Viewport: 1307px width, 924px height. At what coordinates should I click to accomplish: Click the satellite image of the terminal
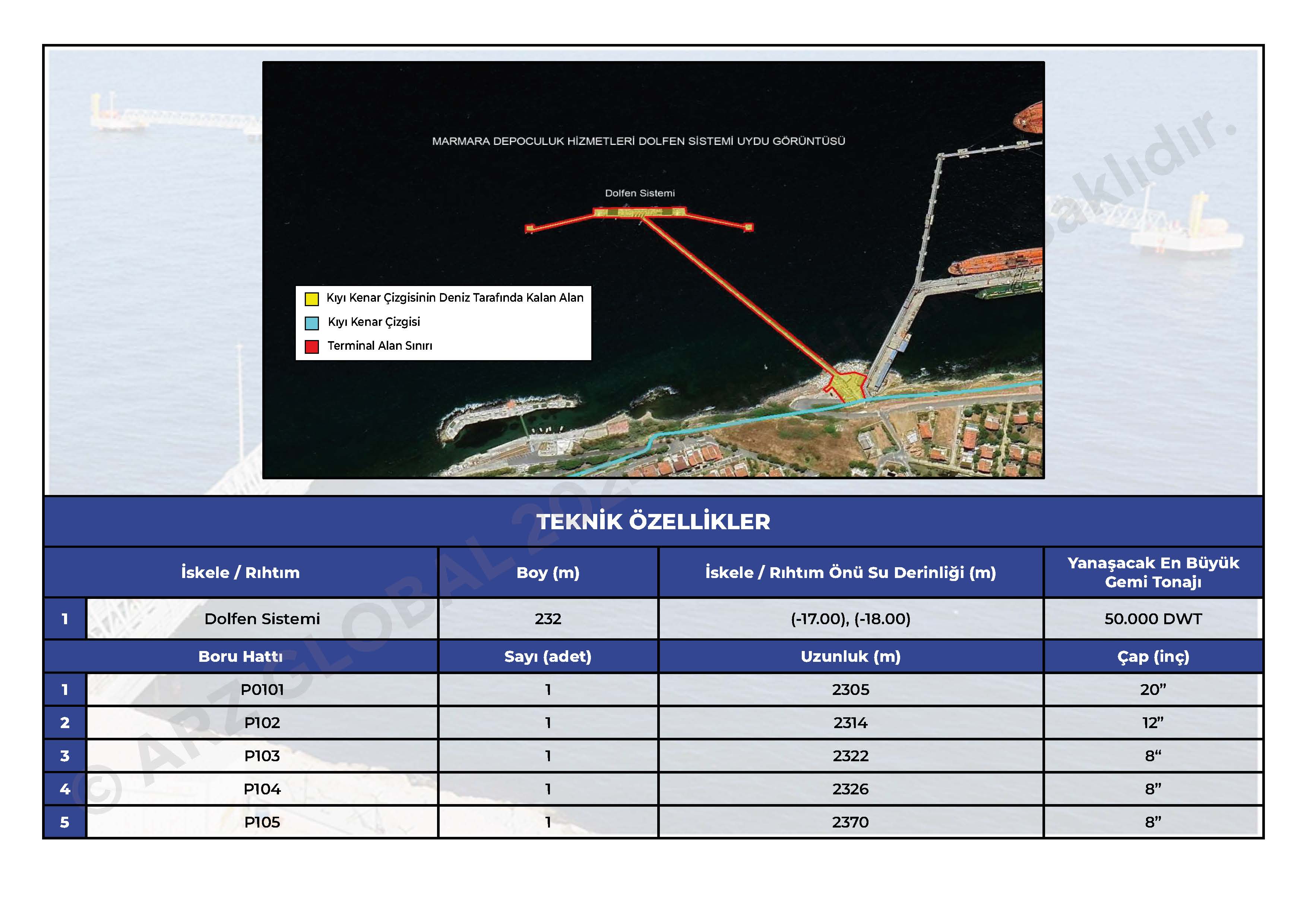coord(653,270)
